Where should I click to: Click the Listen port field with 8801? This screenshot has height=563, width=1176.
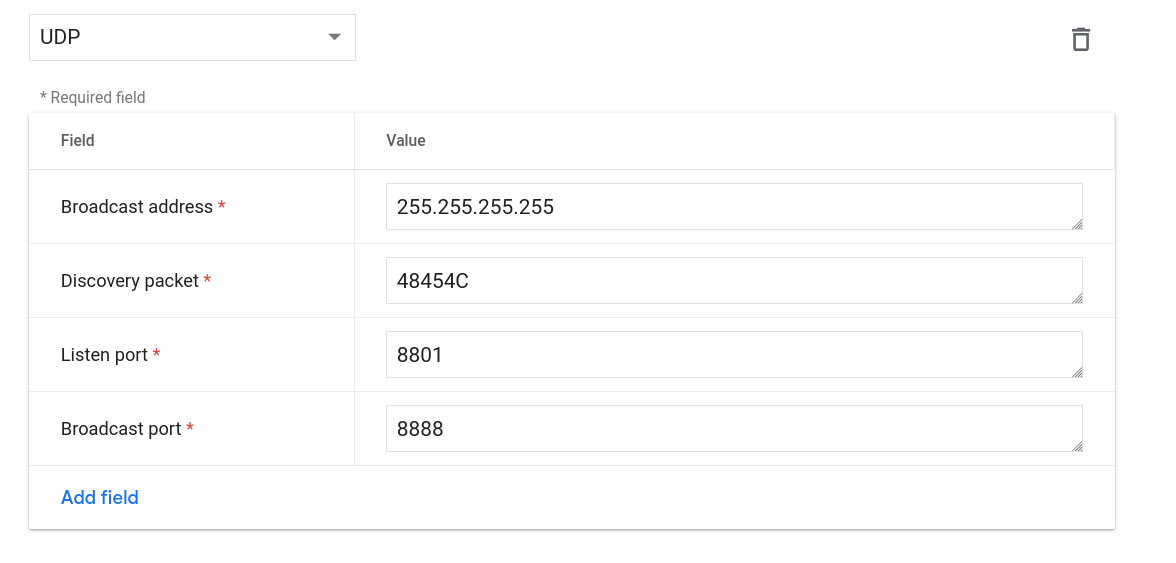click(x=733, y=354)
